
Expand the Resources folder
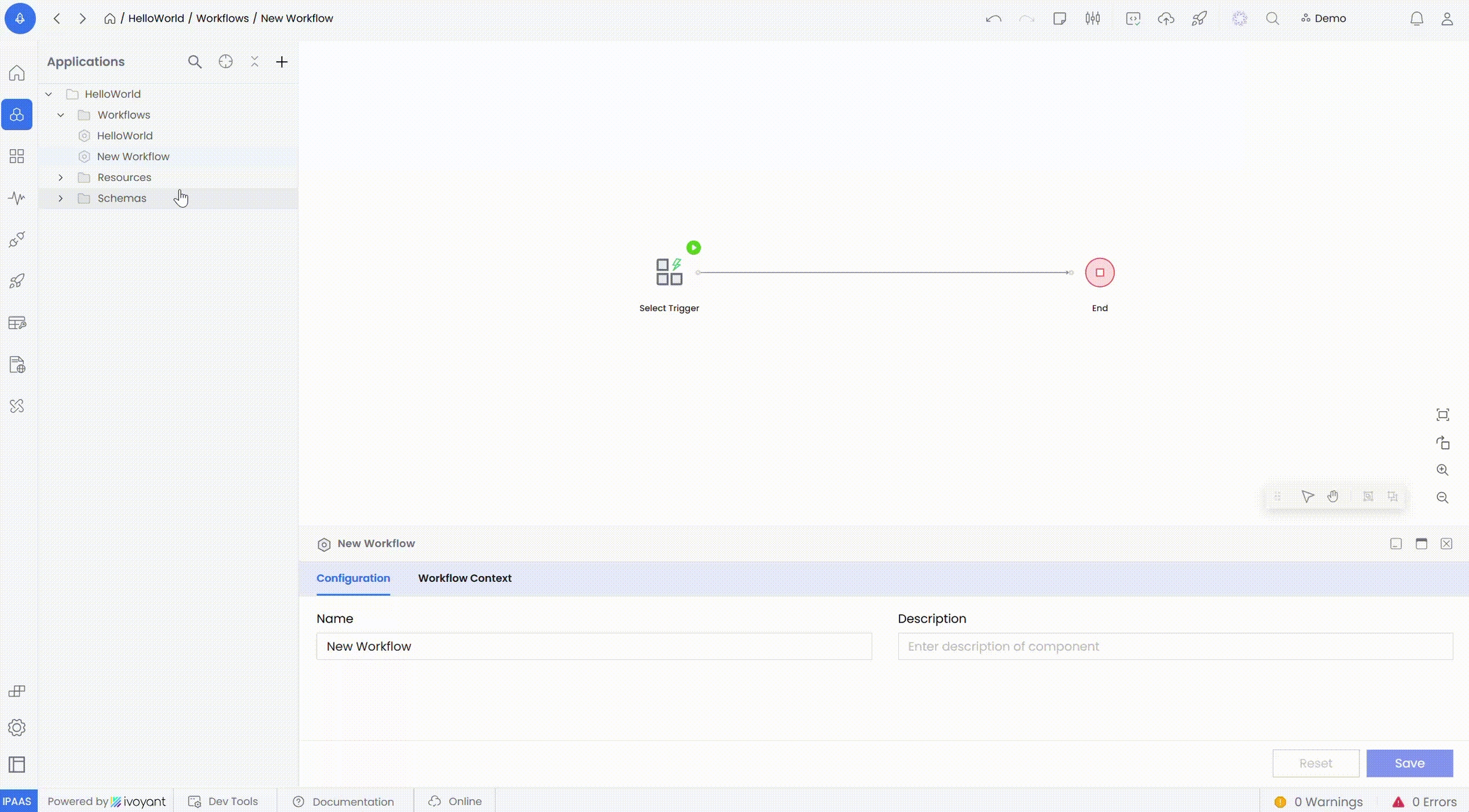click(61, 178)
